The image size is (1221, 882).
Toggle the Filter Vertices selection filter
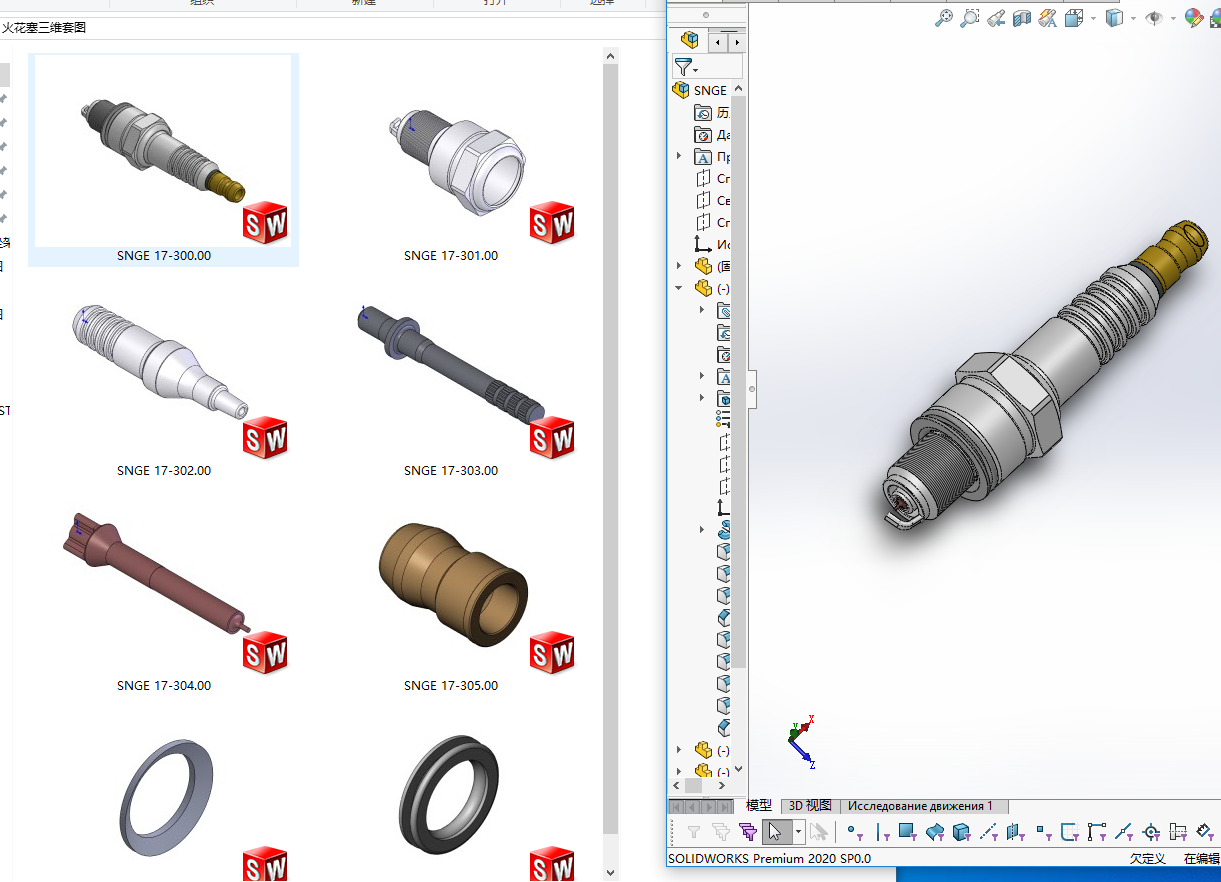click(x=853, y=832)
